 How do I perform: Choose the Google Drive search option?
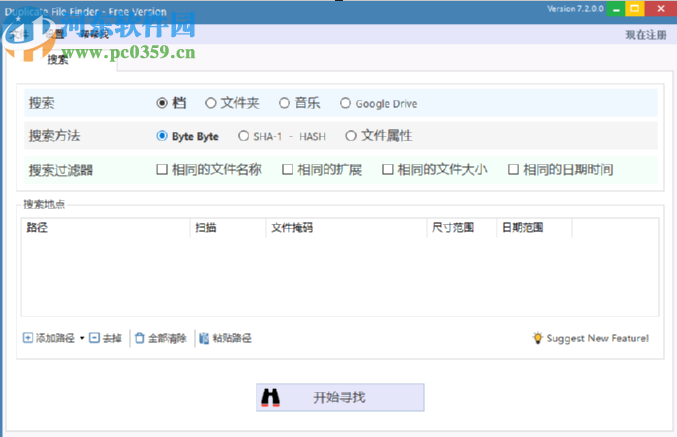345,103
